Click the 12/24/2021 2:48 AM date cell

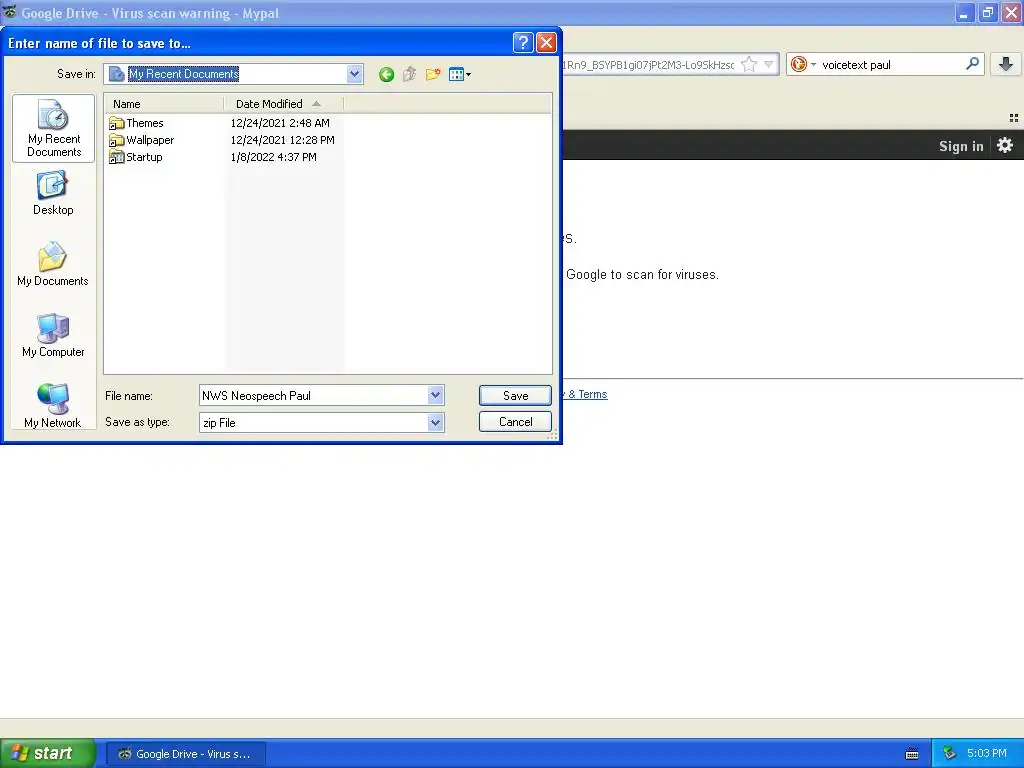[280, 123]
